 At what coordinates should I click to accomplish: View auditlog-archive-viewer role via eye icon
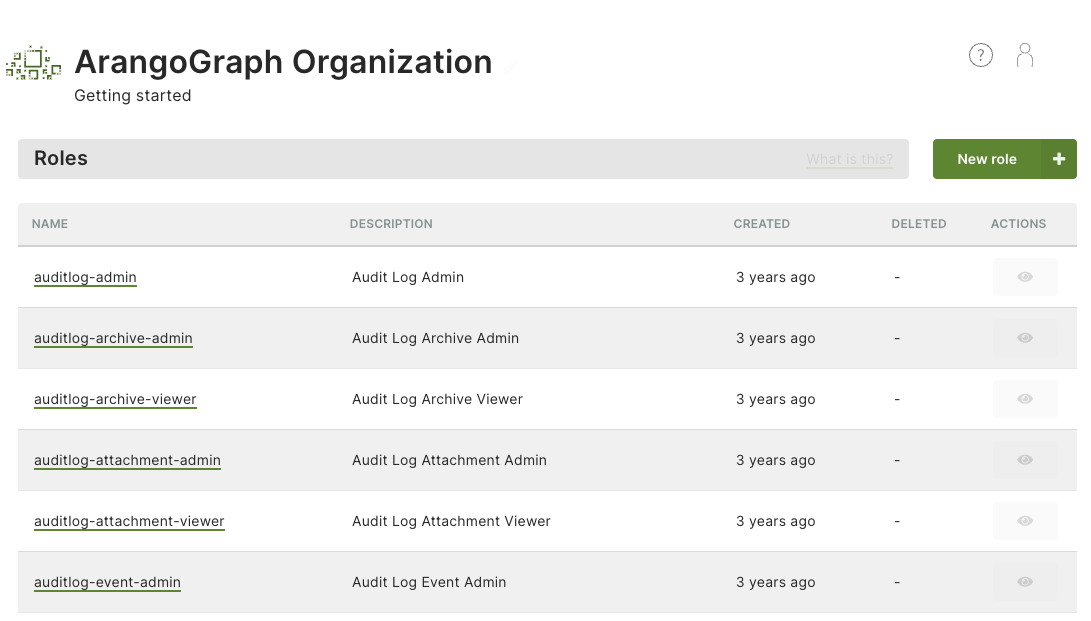[1025, 399]
